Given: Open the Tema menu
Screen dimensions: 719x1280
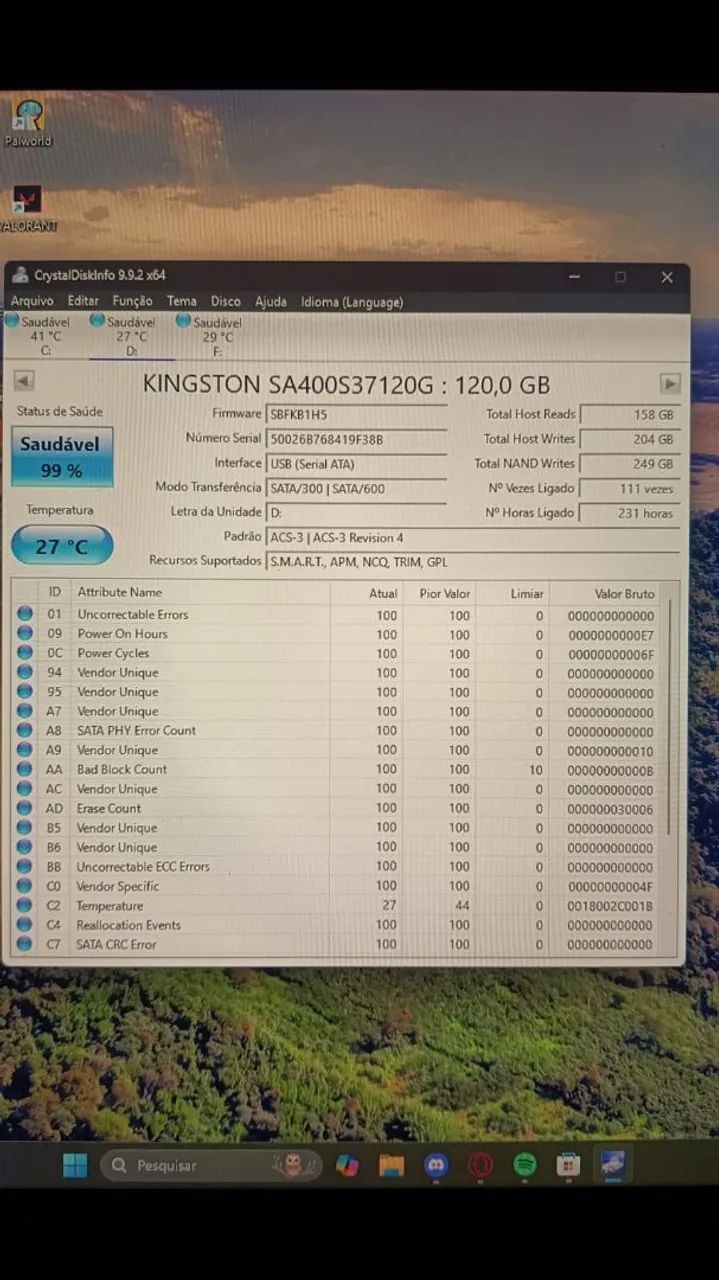Looking at the screenshot, I should [x=182, y=301].
